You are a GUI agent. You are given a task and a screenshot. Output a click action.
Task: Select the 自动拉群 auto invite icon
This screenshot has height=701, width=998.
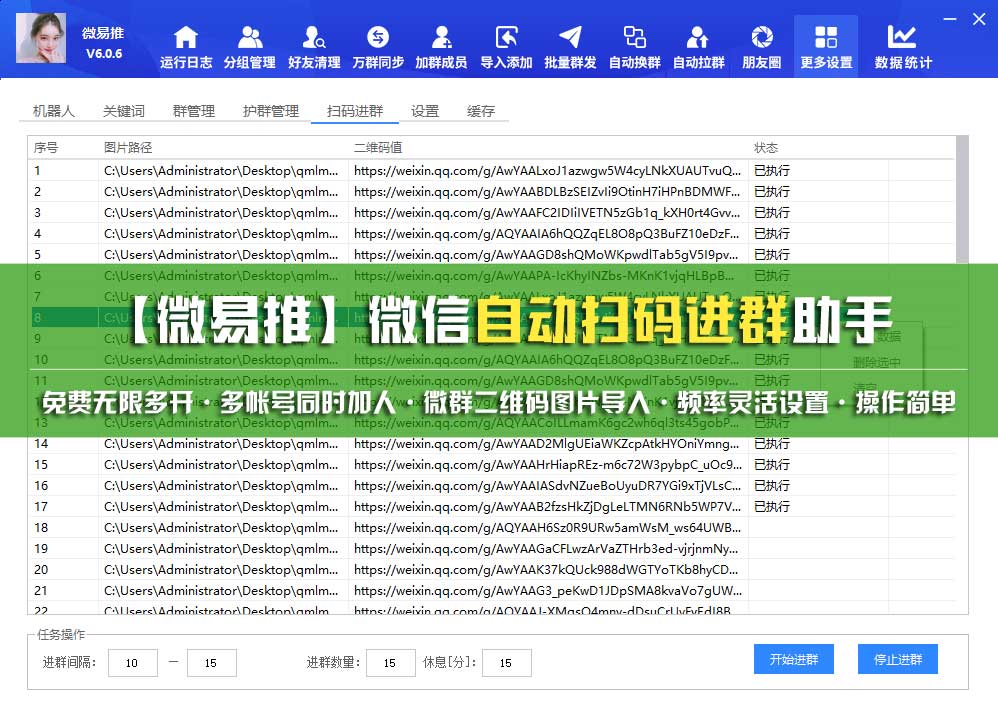tap(698, 47)
